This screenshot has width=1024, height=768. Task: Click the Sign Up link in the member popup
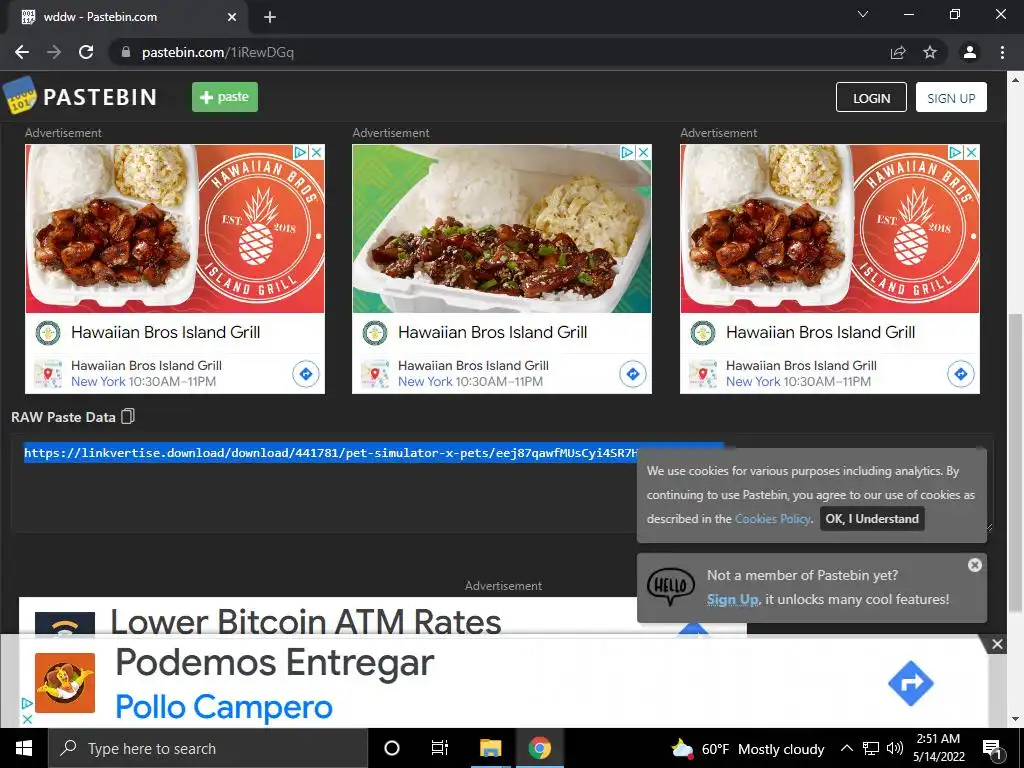732,599
